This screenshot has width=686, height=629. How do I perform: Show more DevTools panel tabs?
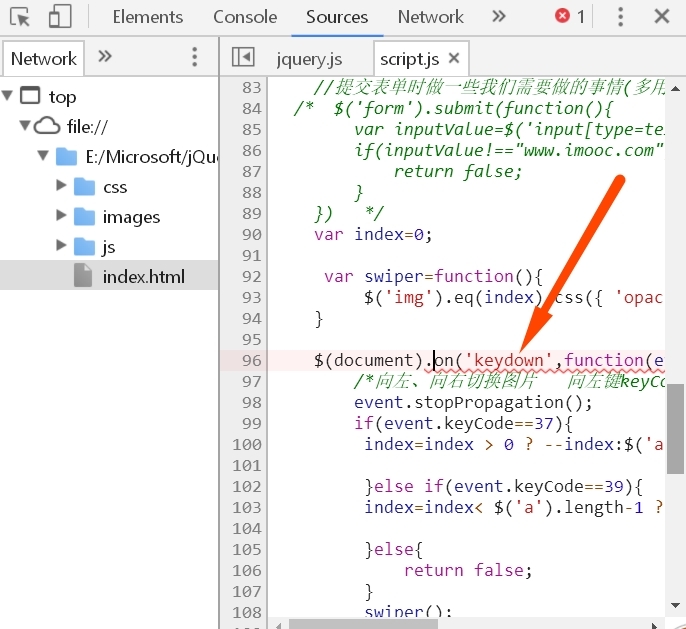pyautogui.click(x=499, y=17)
